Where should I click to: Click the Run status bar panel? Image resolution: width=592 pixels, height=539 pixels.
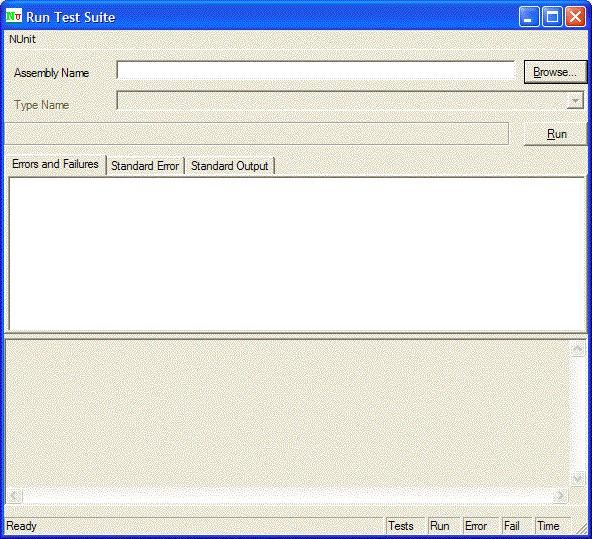(444, 526)
